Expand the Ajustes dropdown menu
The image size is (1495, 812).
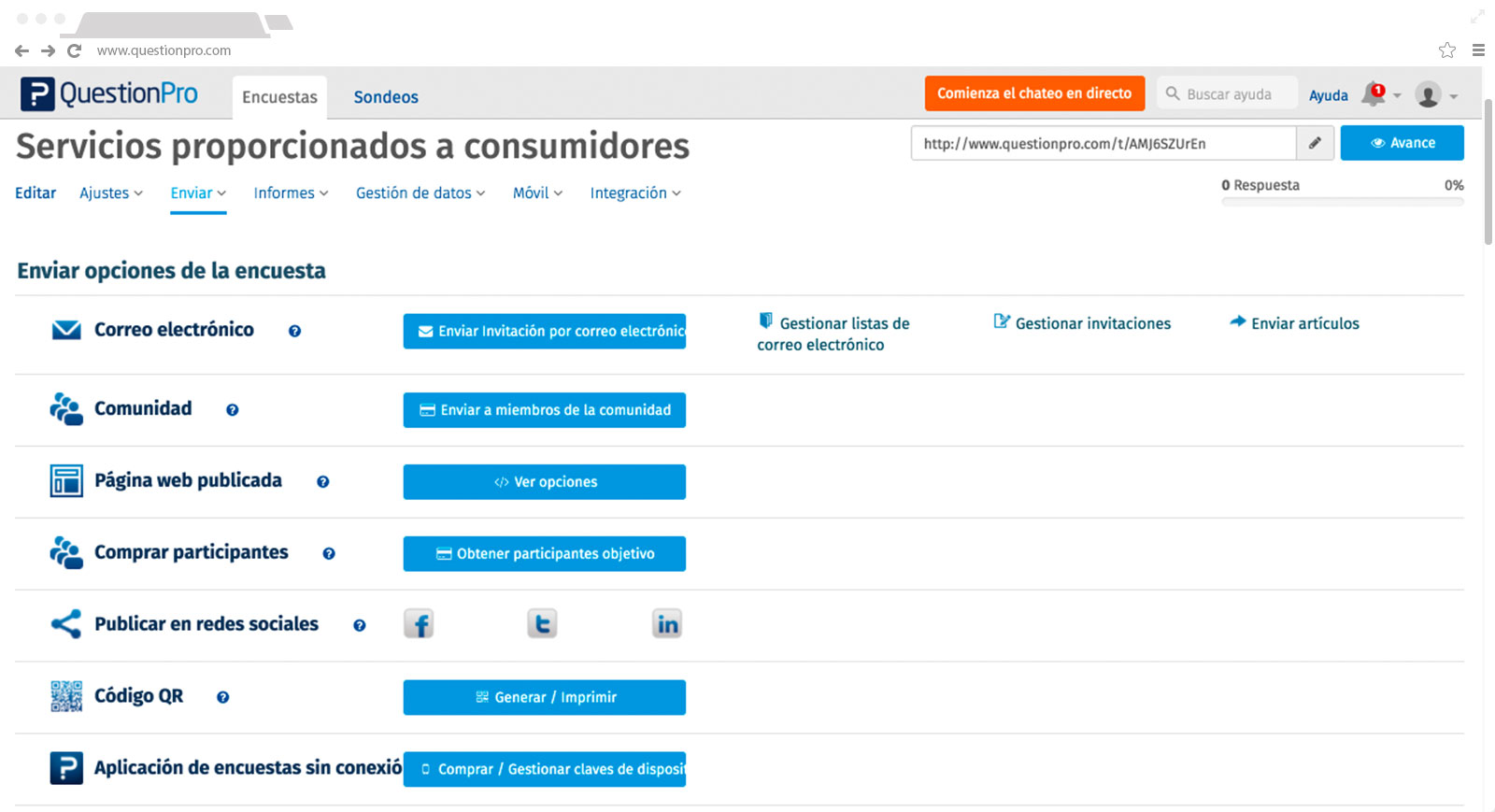pyautogui.click(x=110, y=193)
